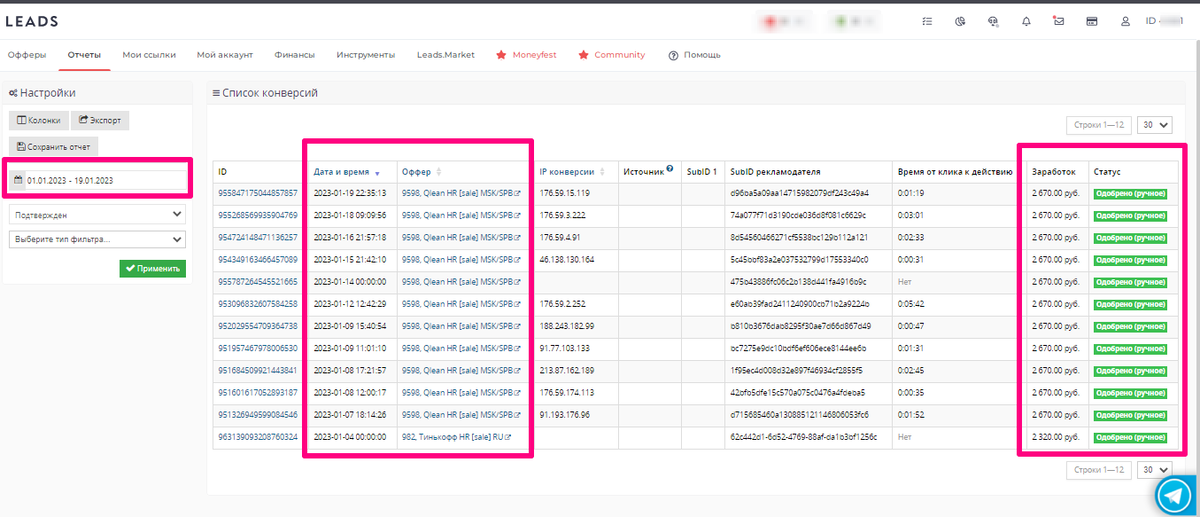Open Qlean HR offer link in 2023-01-12 12:42:29 row
The image size is (1200, 517).
tap(457, 303)
